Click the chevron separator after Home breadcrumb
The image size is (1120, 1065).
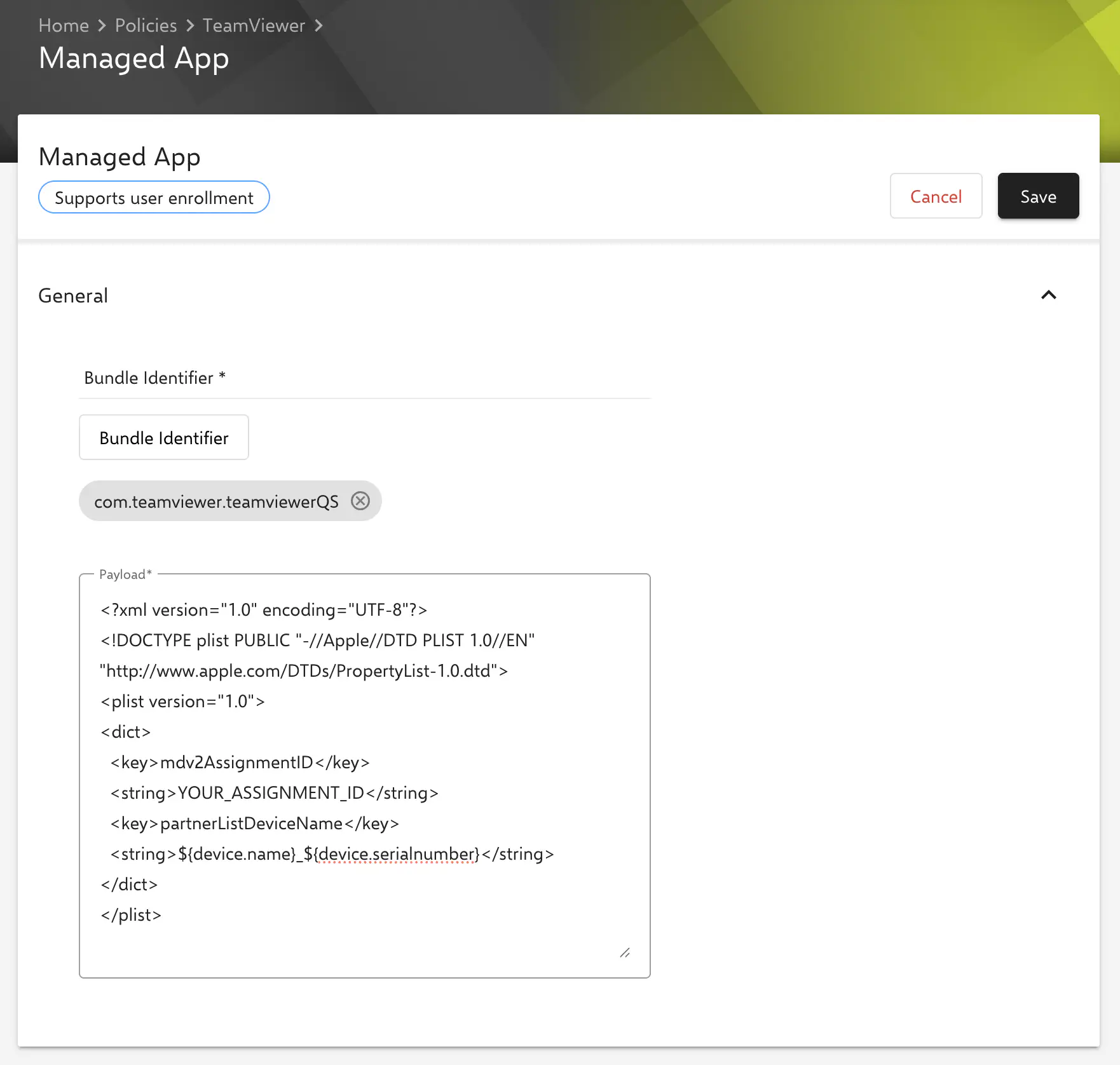click(100, 25)
